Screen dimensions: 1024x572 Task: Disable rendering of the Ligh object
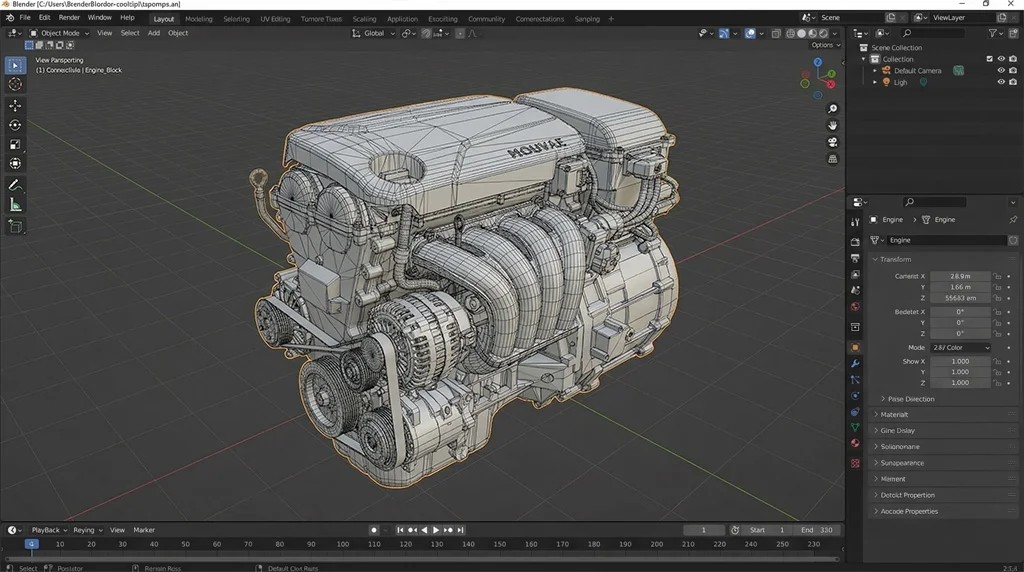click(x=1011, y=82)
